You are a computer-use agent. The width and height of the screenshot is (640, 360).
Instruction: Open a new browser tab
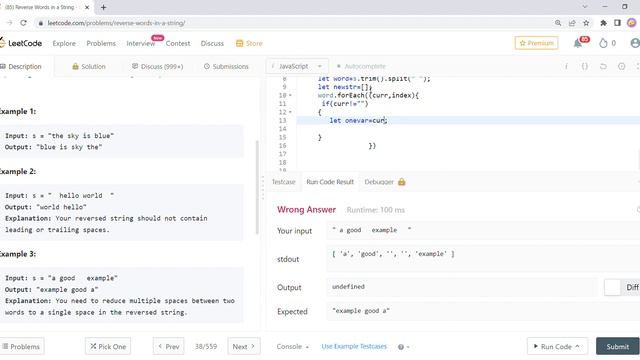(x=103, y=7)
